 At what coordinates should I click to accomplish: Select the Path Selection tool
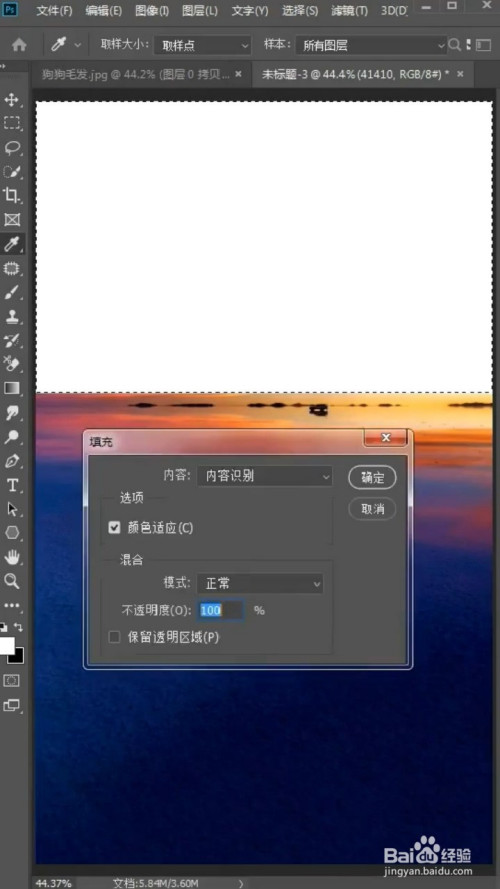[11, 509]
